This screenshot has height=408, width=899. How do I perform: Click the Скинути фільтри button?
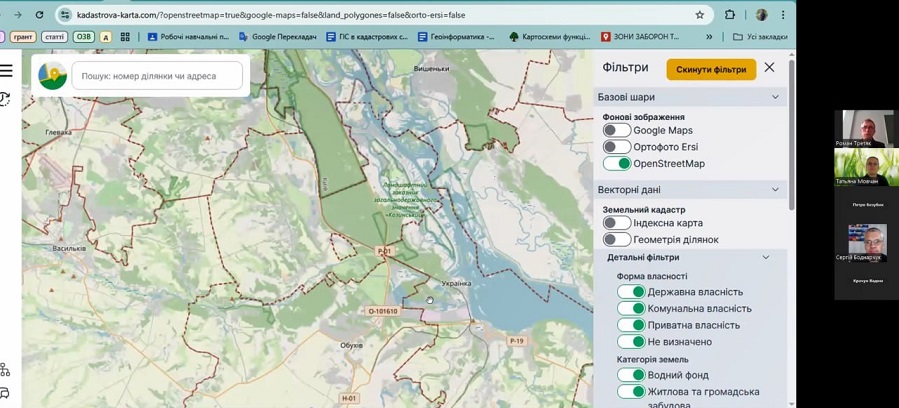click(x=711, y=69)
